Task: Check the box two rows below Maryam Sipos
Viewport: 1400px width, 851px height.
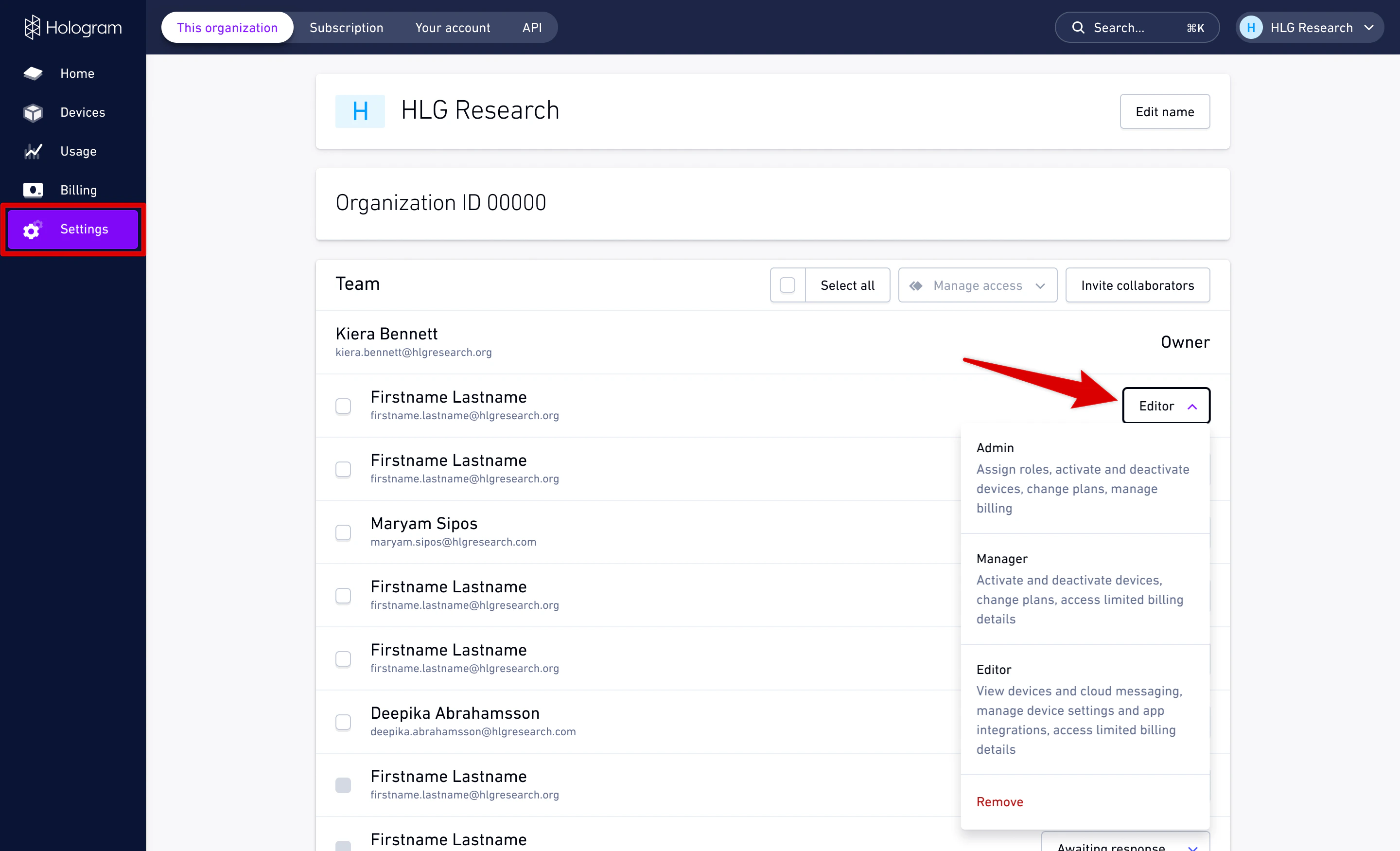Action: (343, 659)
